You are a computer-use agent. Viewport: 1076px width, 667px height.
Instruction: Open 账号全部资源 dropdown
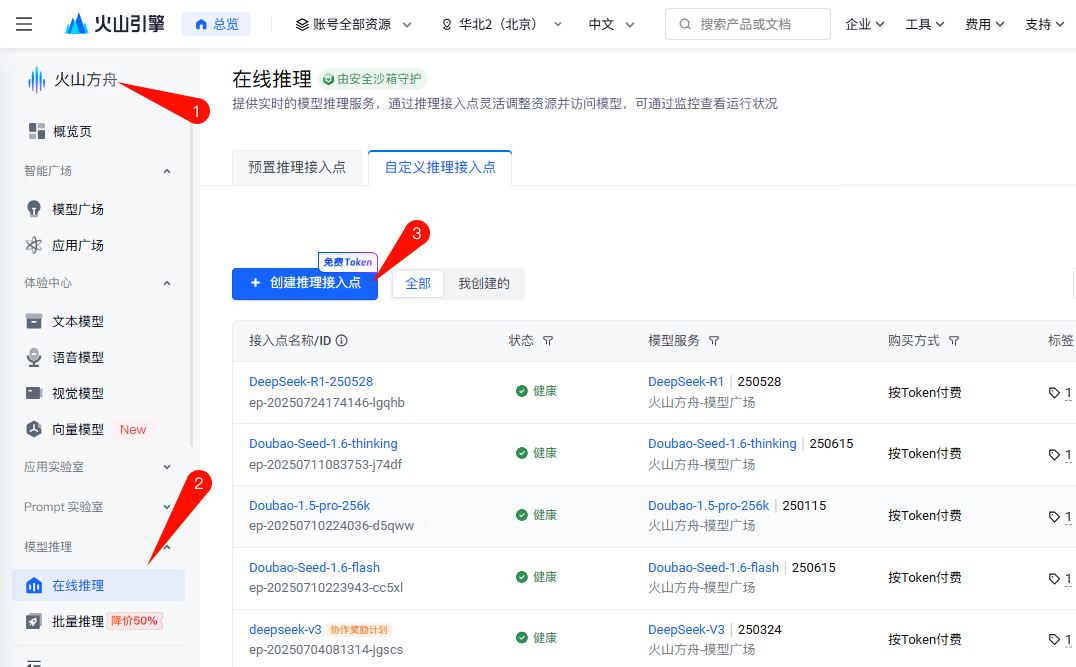point(353,24)
